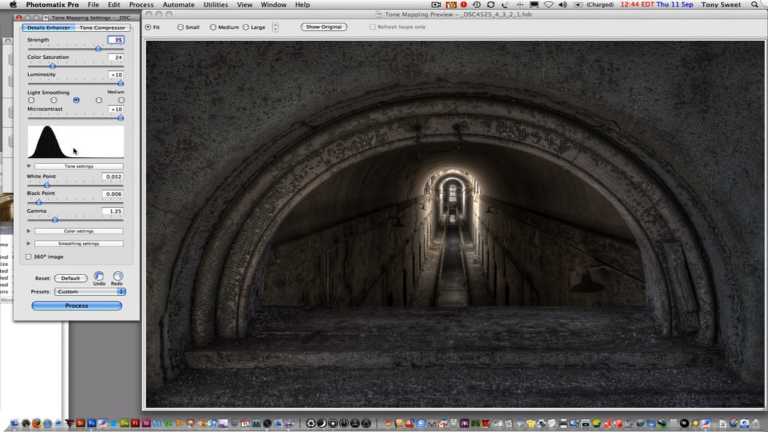Image resolution: width=768 pixels, height=432 pixels.
Task: Open the Automate menu
Action: [x=179, y=5]
